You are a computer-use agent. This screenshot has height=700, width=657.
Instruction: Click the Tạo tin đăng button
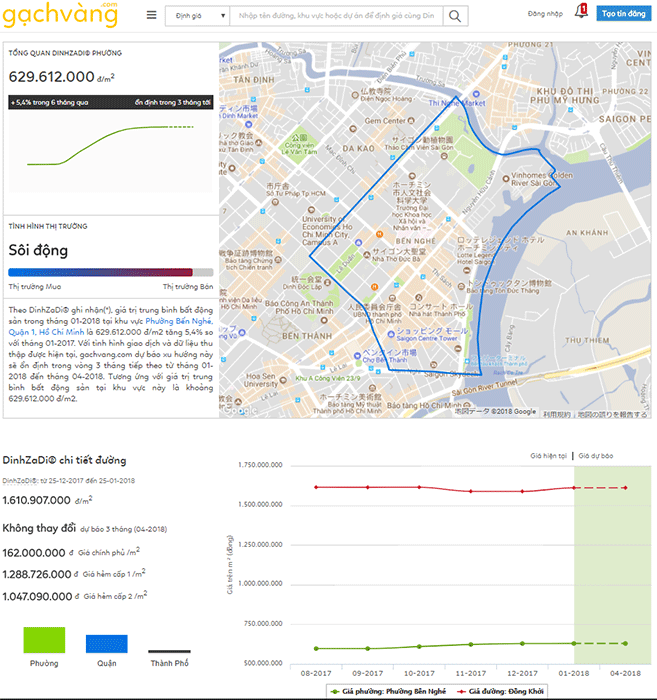624,13
